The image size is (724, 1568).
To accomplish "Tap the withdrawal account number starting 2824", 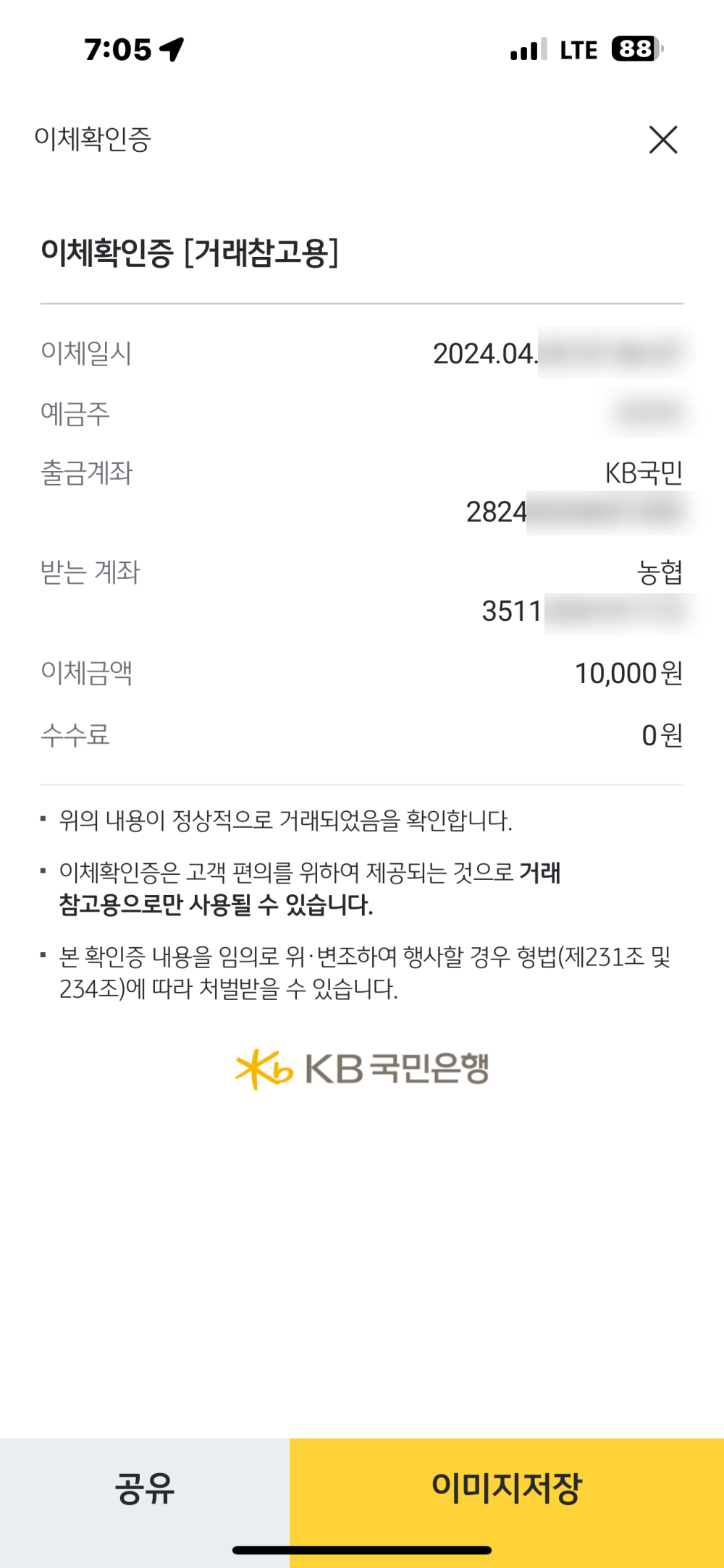I will (x=497, y=512).
